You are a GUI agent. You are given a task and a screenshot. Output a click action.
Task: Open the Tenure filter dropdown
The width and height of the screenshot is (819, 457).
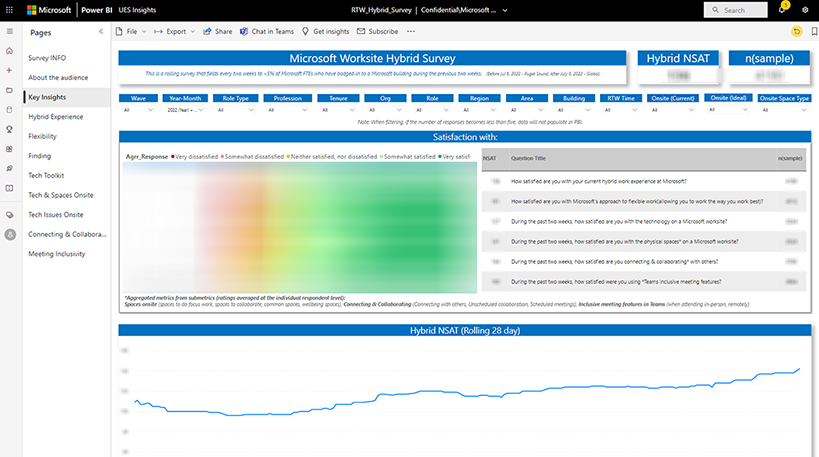coord(338,110)
